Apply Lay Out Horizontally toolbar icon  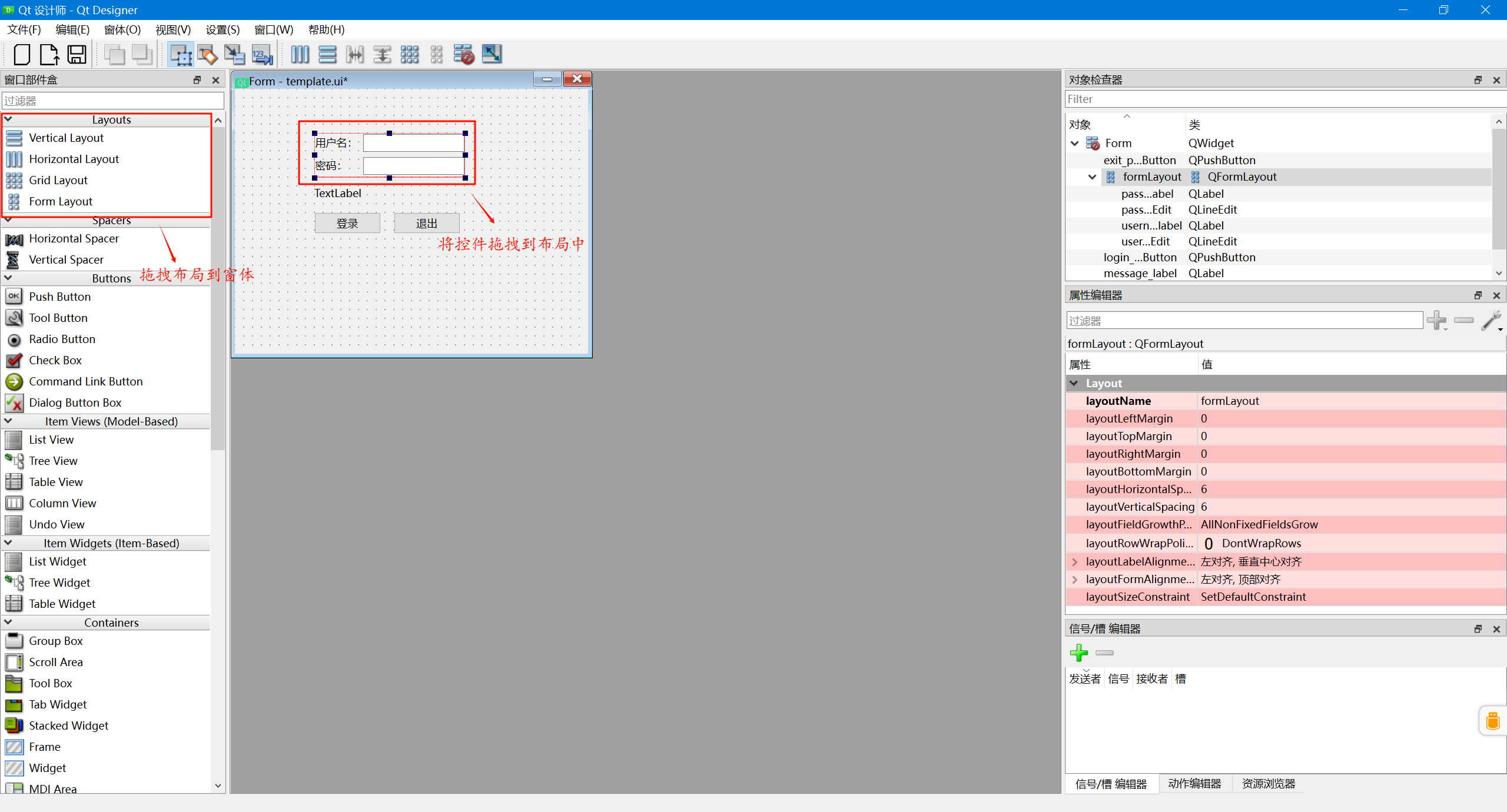click(x=300, y=55)
